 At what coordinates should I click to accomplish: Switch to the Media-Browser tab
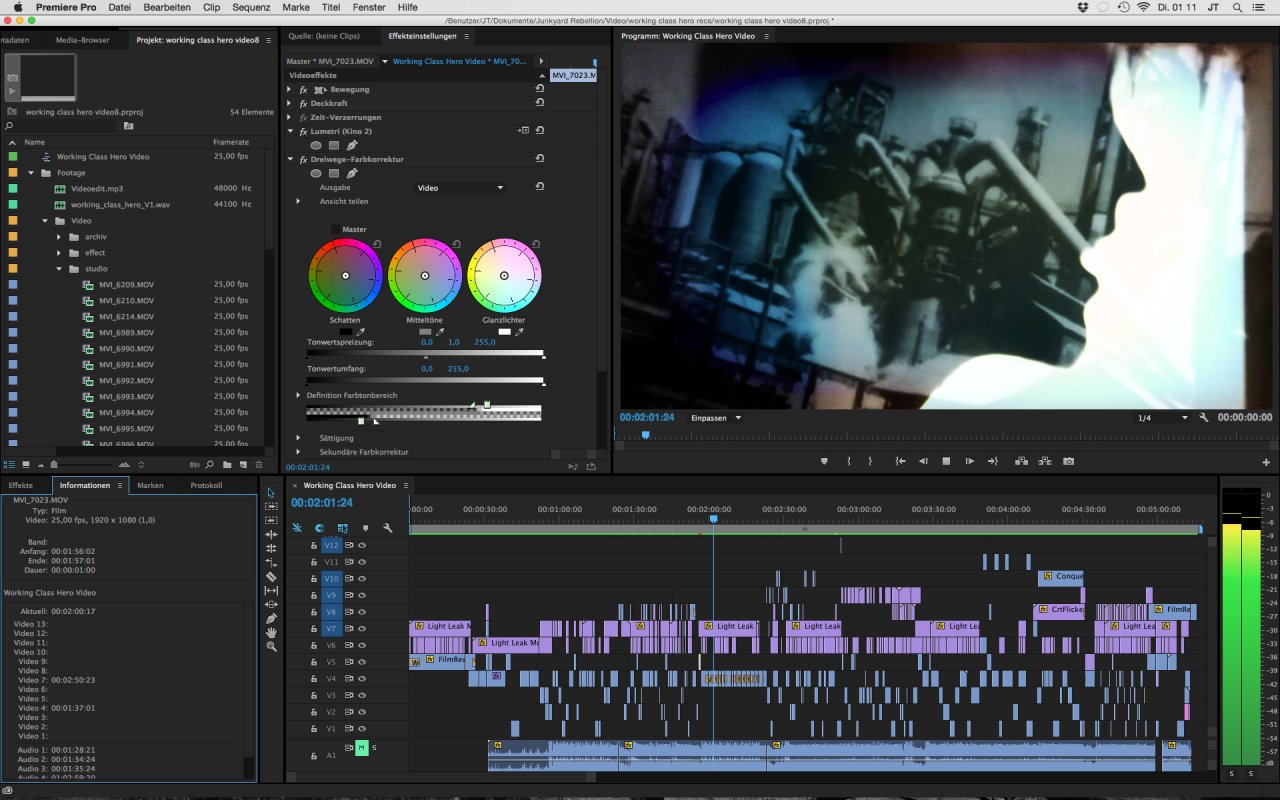pos(83,40)
